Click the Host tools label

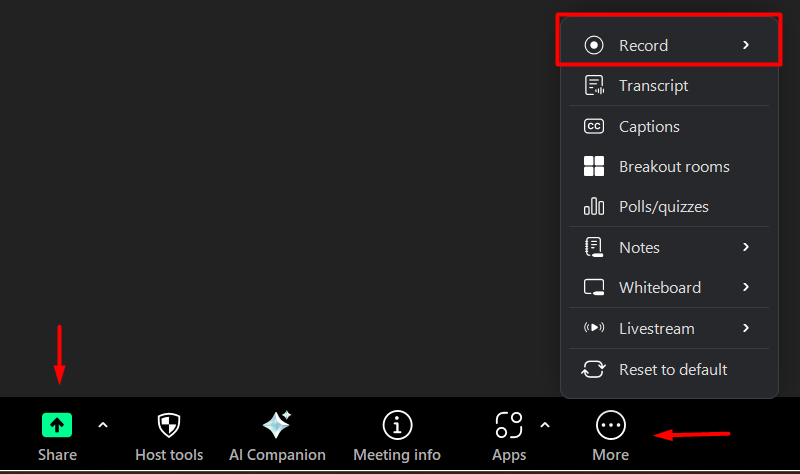[169, 455]
